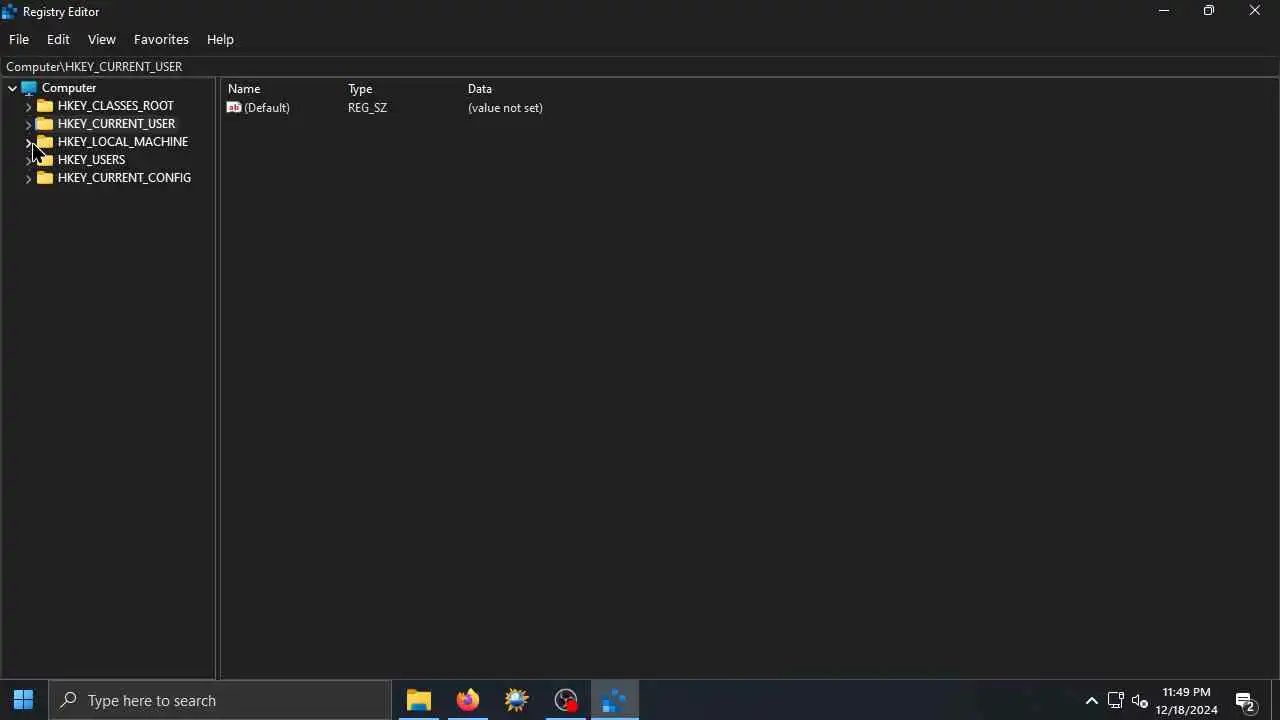Screen dimensions: 1280x720
Task: Click the REG_SZ type cell
Action: 367,108
